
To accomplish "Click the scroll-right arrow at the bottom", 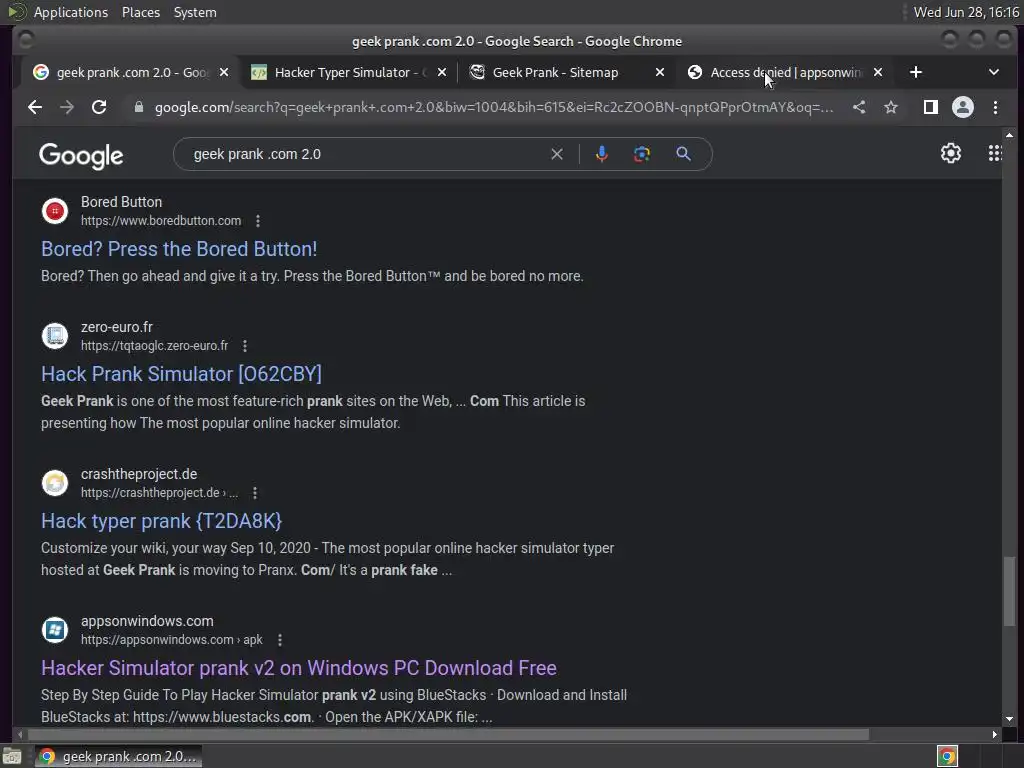I will point(995,735).
